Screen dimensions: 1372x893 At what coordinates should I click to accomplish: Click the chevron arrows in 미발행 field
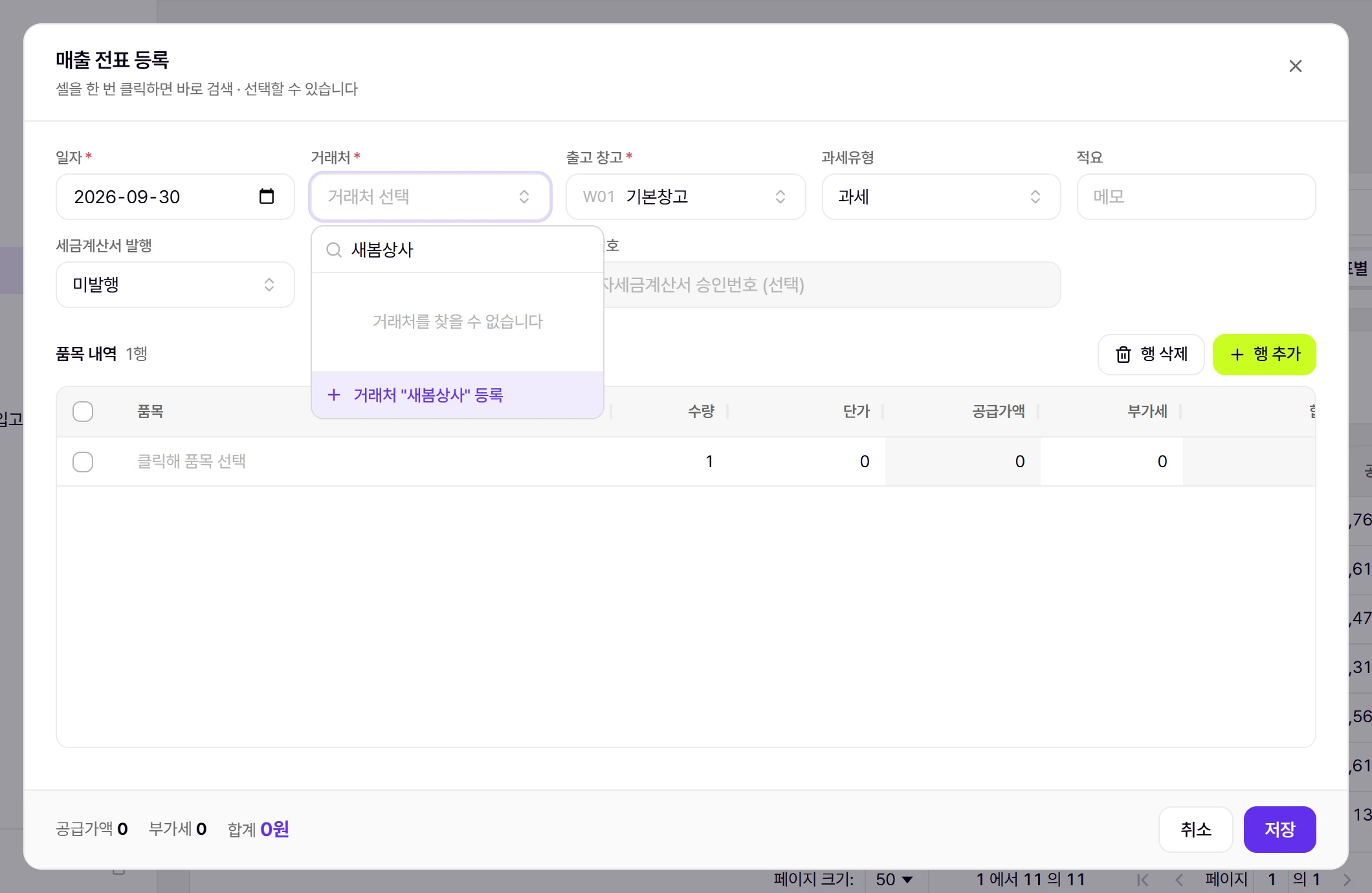tap(269, 285)
